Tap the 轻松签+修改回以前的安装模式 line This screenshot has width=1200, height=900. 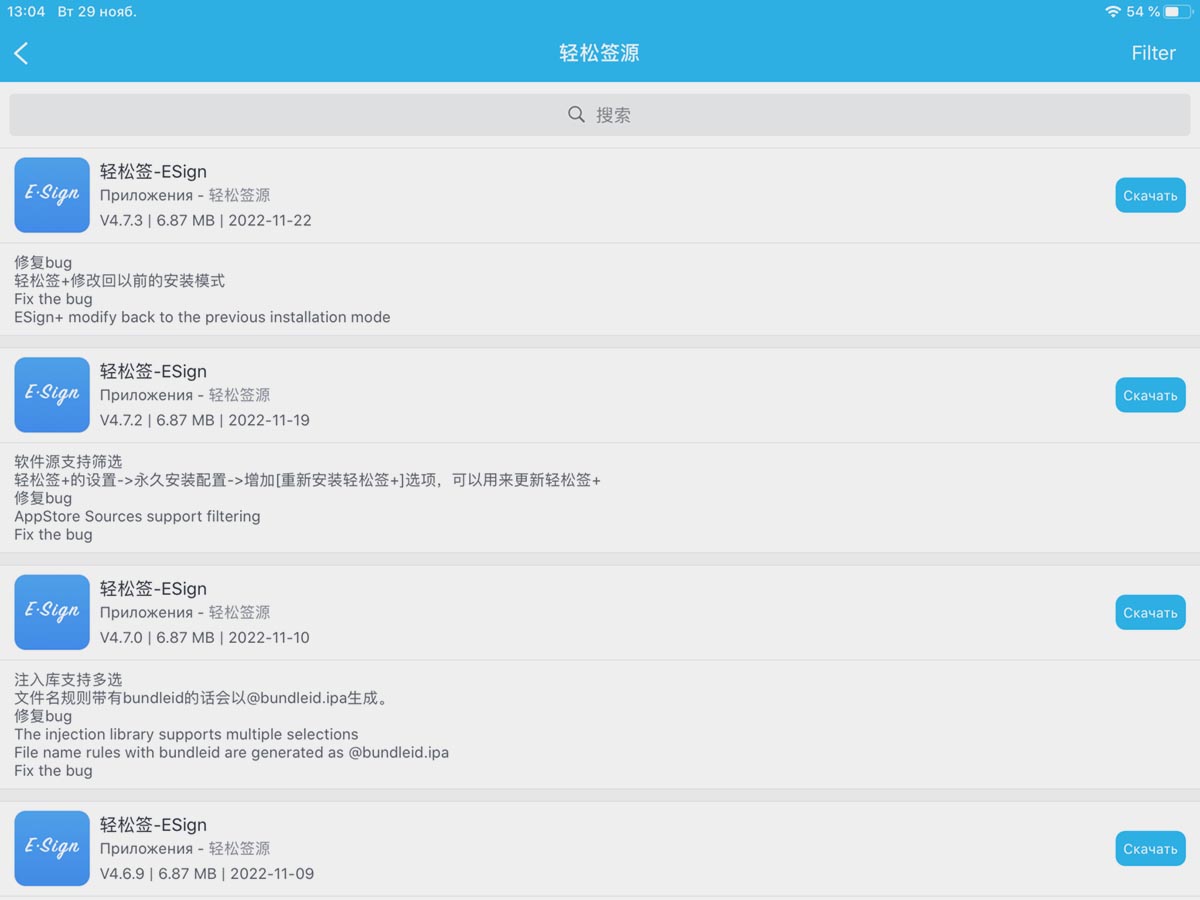point(119,281)
